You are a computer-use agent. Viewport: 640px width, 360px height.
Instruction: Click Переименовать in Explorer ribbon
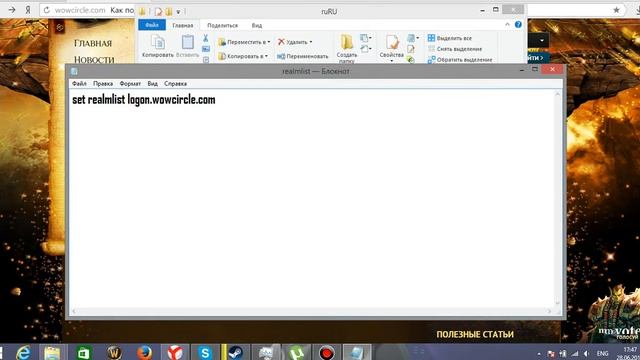302,56
